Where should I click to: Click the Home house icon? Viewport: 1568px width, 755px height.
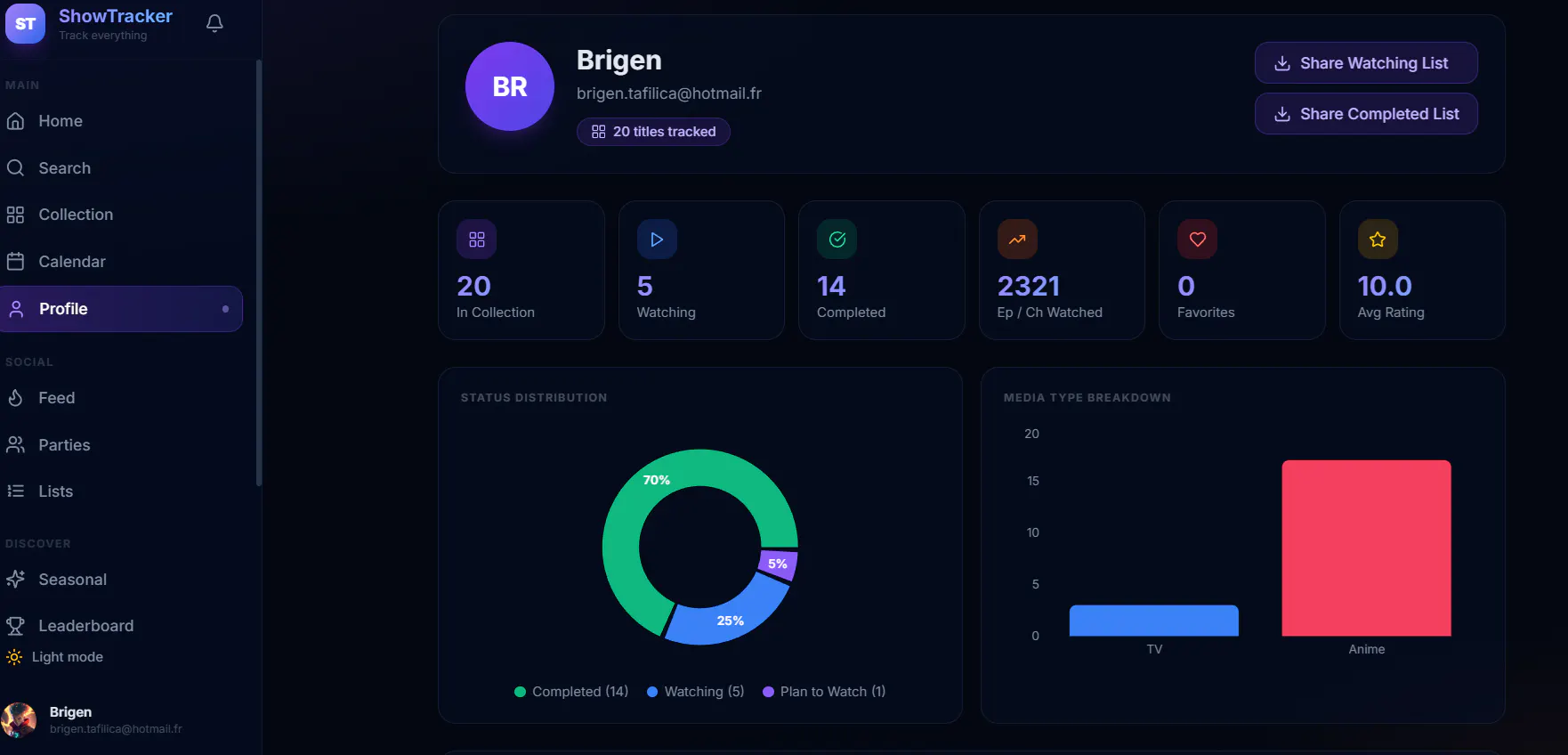point(15,121)
